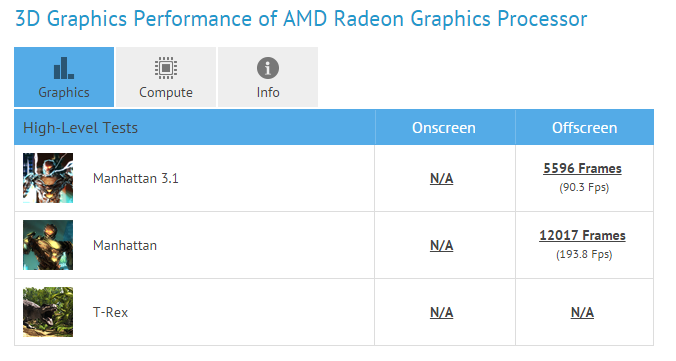
Task: Open the T-Rex dinosaur thumbnail
Action: pyautogui.click(x=48, y=312)
